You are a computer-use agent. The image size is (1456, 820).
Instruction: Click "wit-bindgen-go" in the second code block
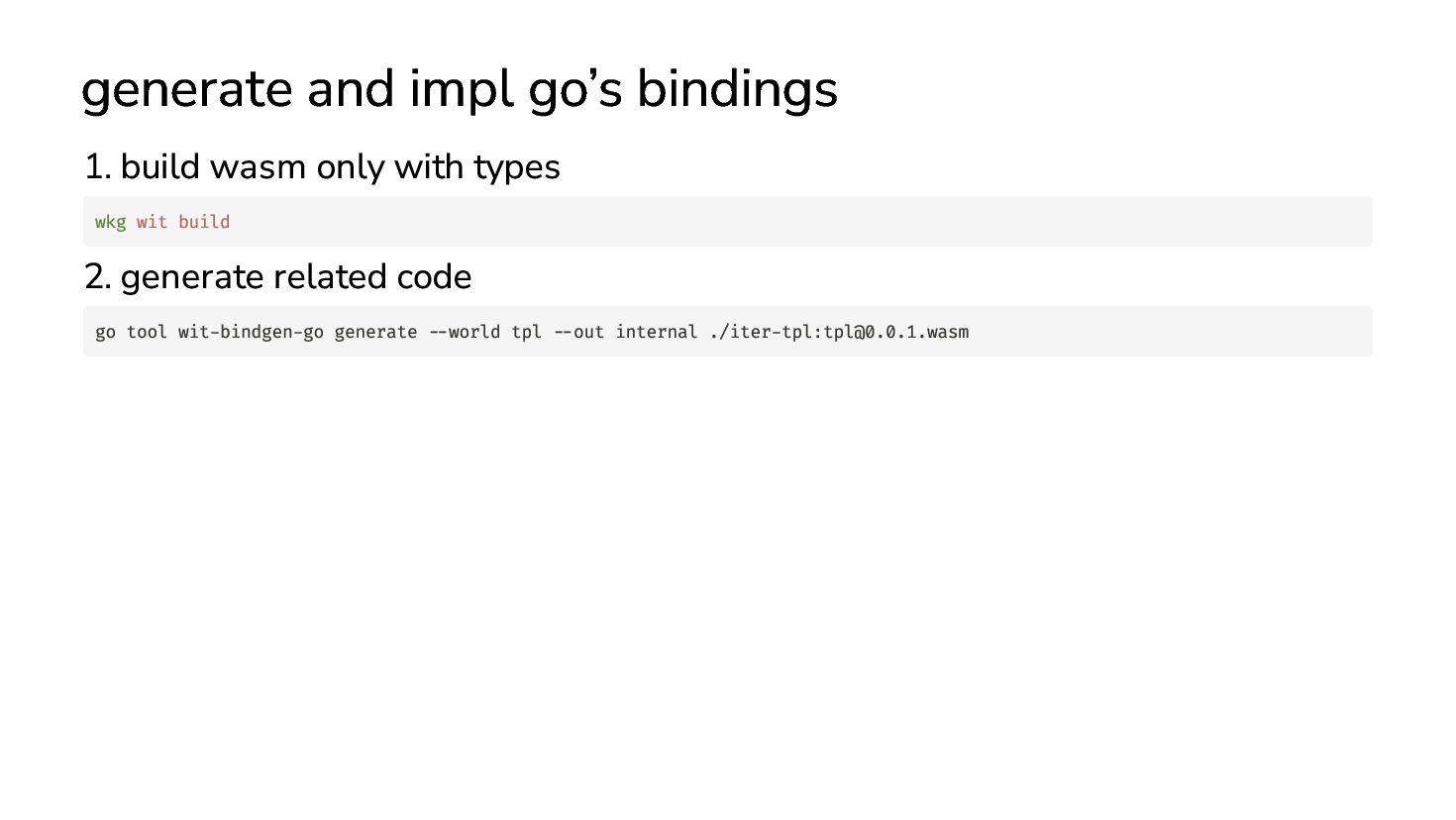click(251, 332)
